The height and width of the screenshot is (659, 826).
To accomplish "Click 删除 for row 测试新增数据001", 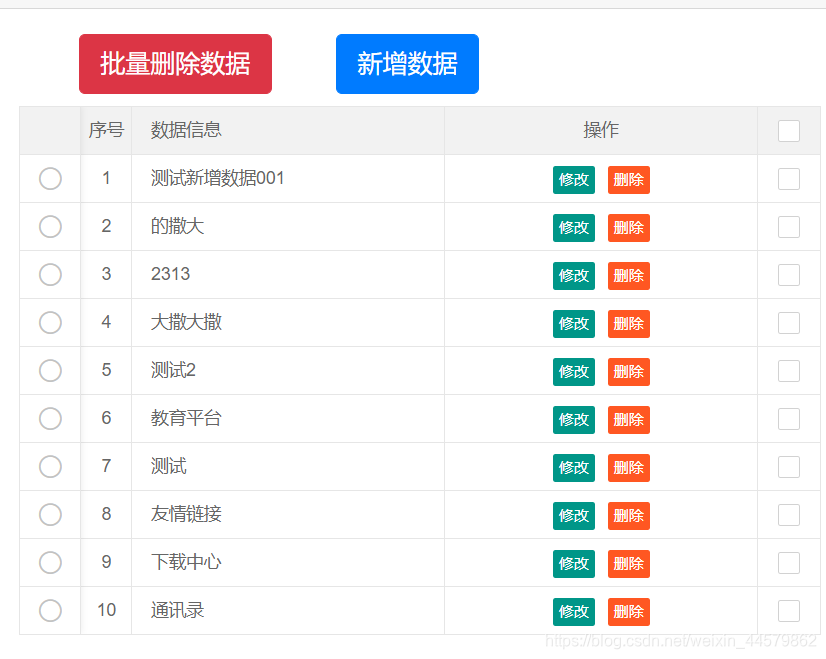I will pyautogui.click(x=628, y=180).
